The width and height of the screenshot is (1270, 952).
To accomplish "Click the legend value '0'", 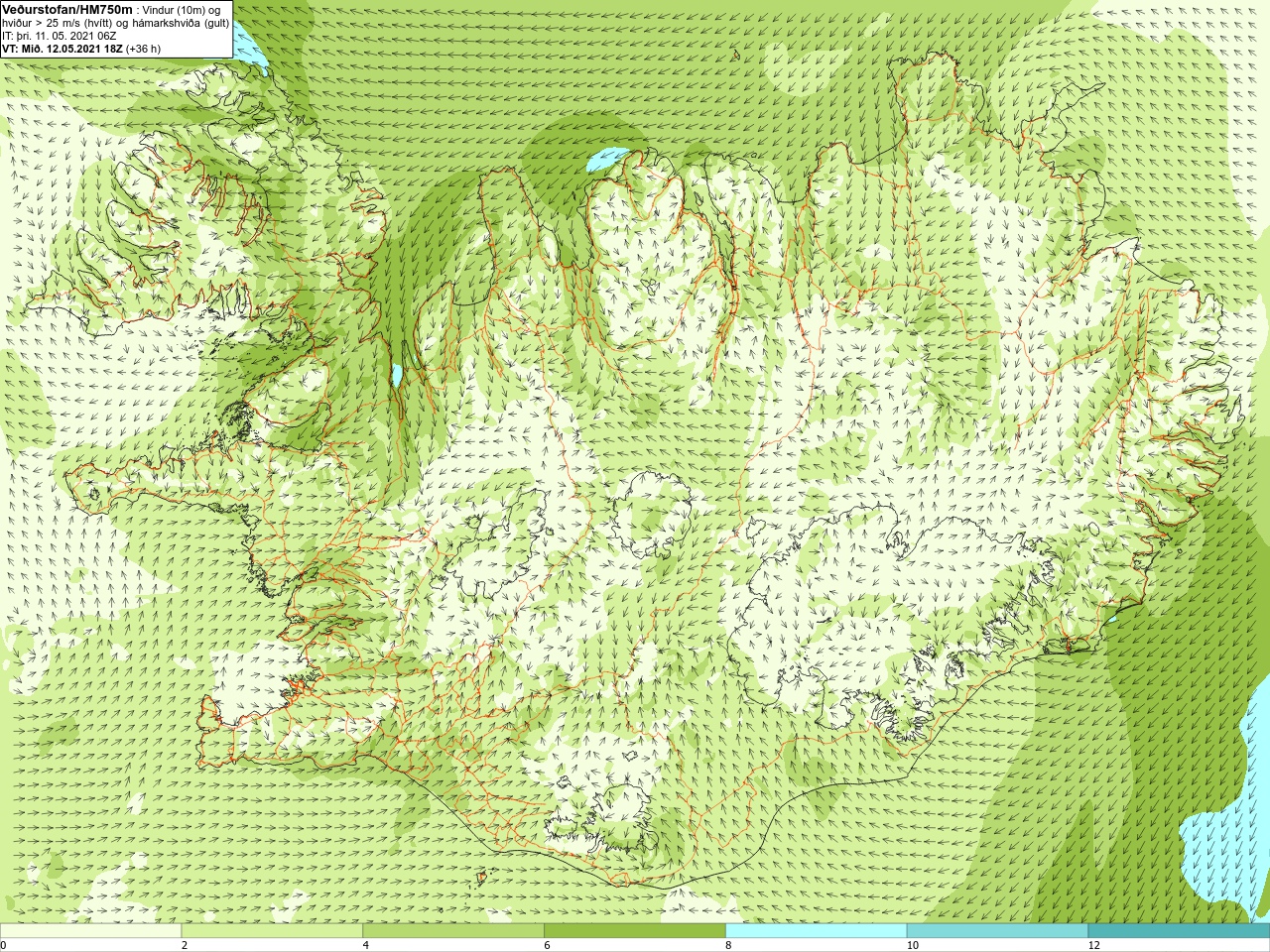I will click(x=4, y=945).
